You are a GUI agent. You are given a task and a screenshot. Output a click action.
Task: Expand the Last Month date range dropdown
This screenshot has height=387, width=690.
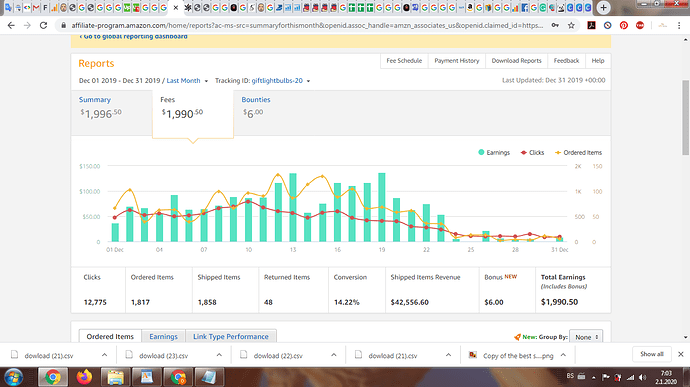click(x=187, y=81)
